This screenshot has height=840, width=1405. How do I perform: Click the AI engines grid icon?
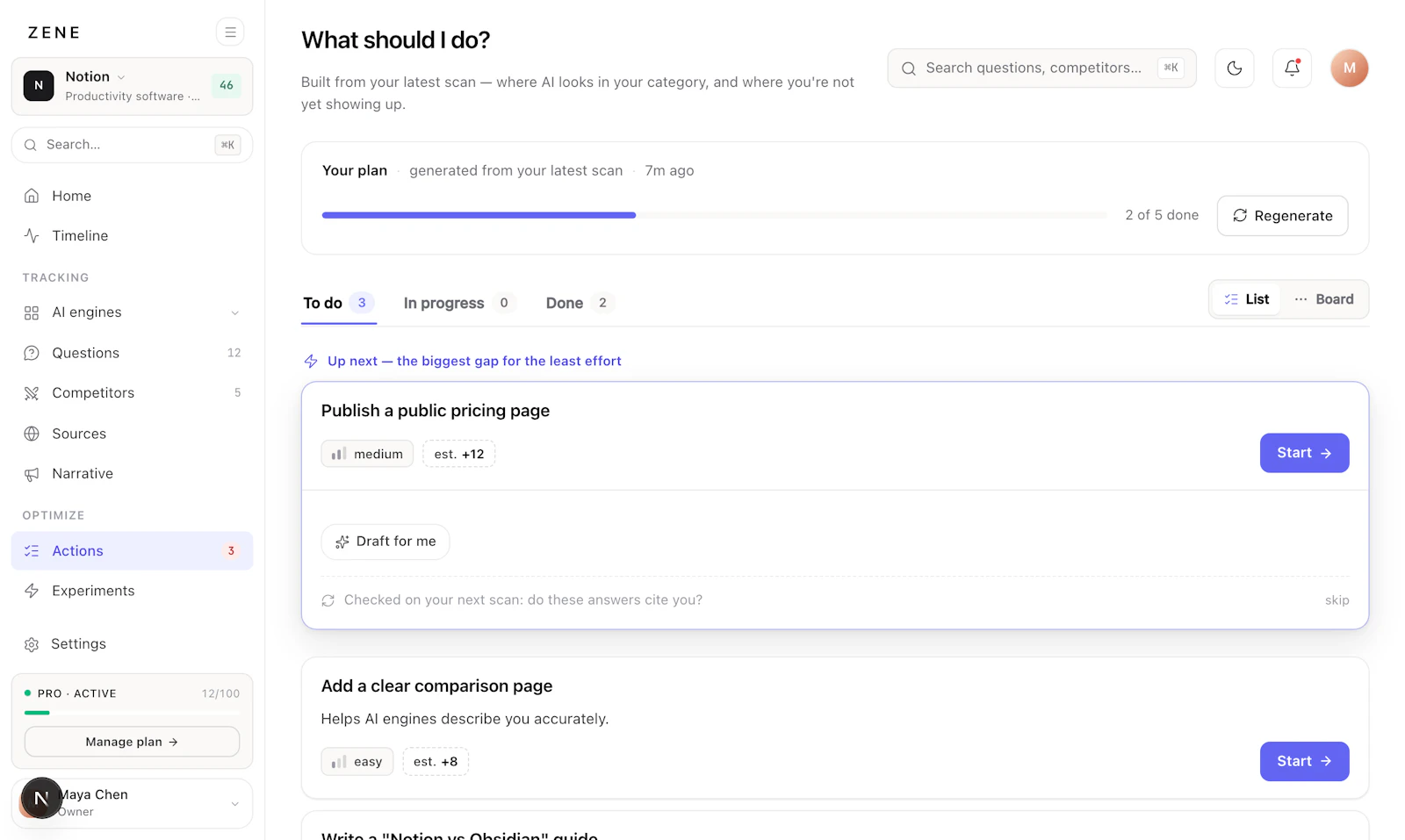point(32,312)
